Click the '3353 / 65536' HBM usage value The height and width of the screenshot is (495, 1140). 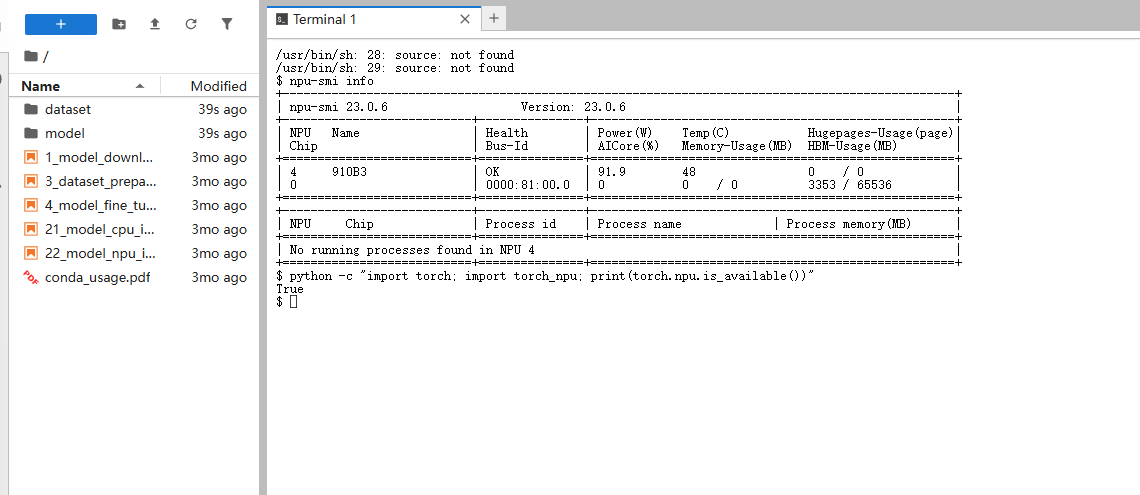[x=850, y=185]
